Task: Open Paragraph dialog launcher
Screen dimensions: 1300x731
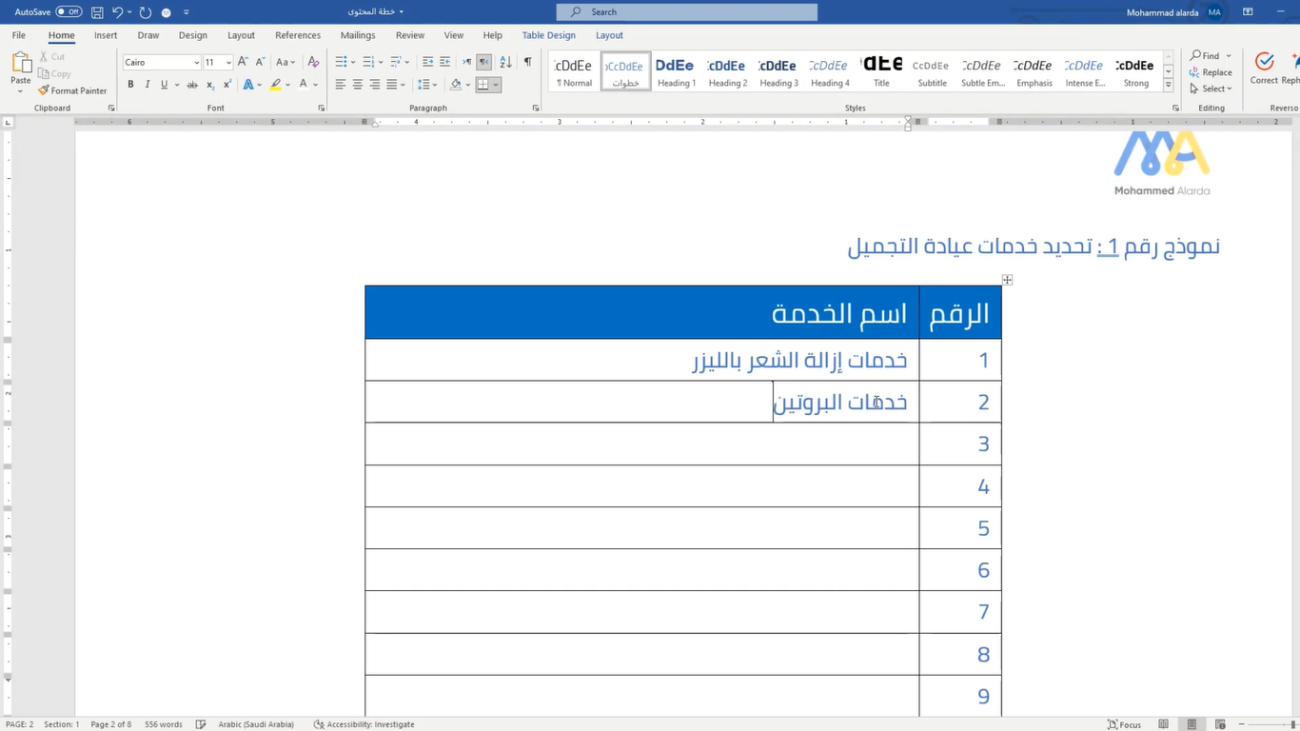Action: click(536, 108)
